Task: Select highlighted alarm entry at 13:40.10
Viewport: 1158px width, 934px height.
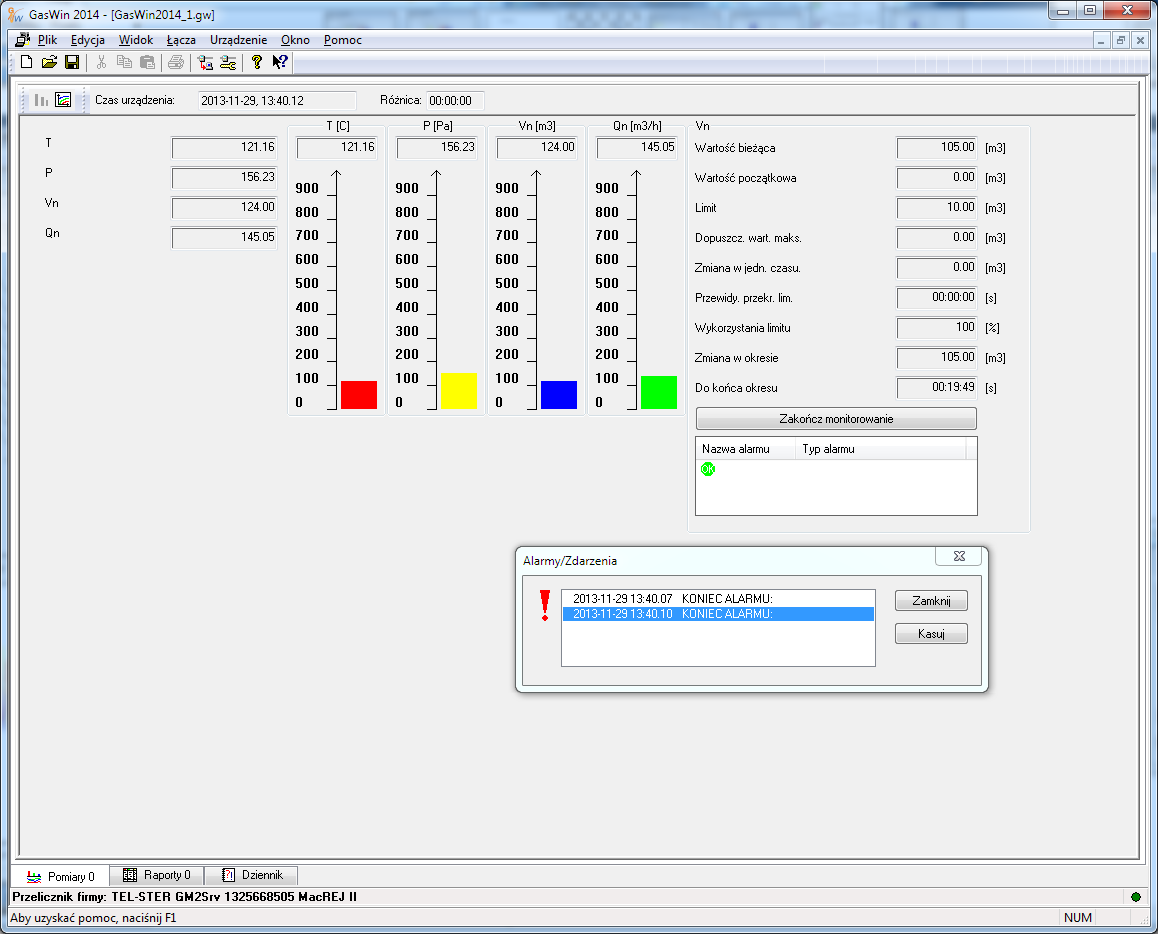Action: click(x=718, y=614)
